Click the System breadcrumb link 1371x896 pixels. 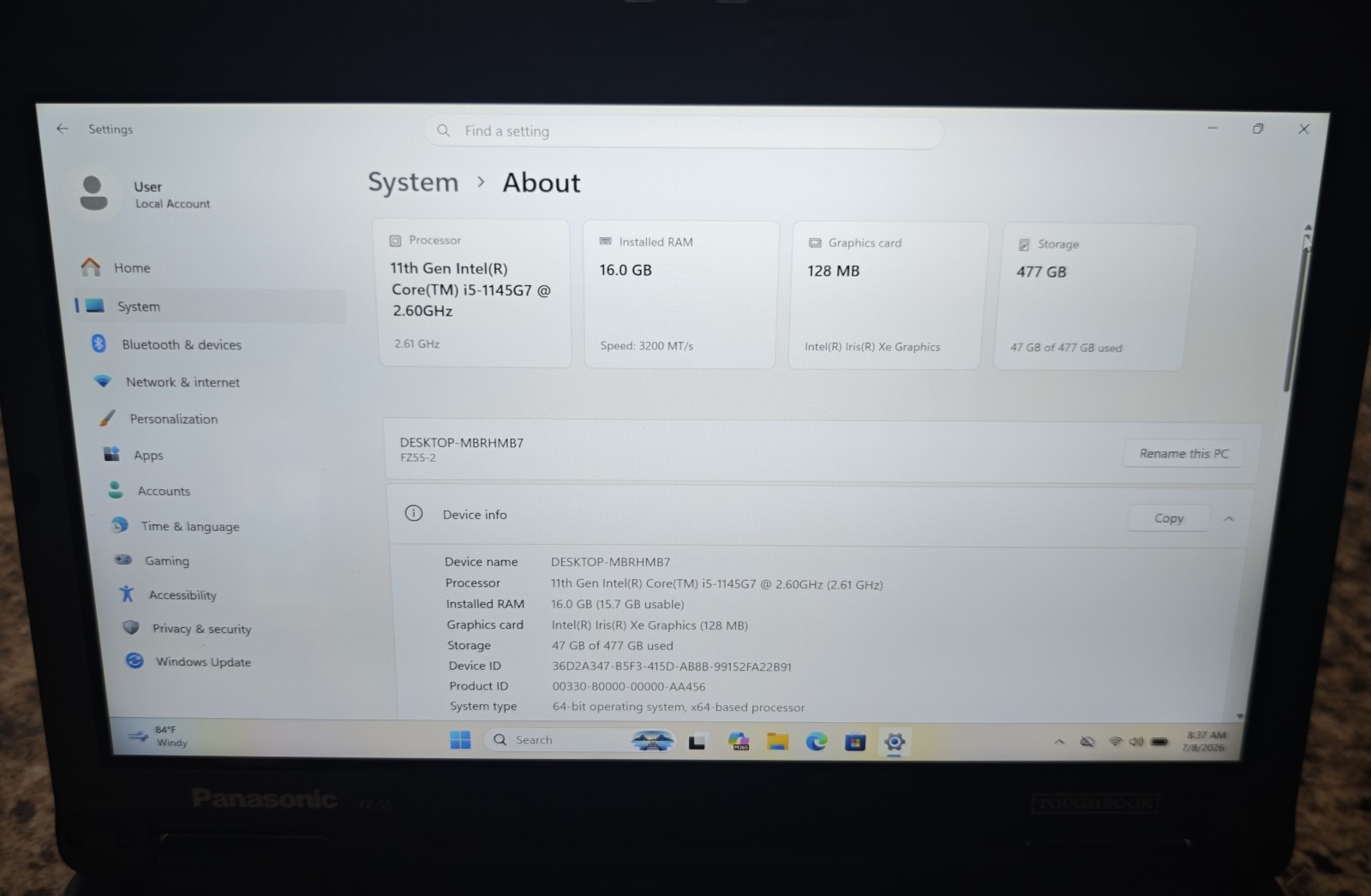[413, 182]
